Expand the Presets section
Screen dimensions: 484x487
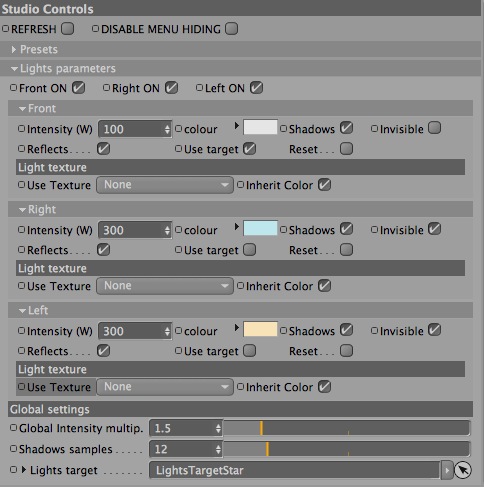point(14,50)
